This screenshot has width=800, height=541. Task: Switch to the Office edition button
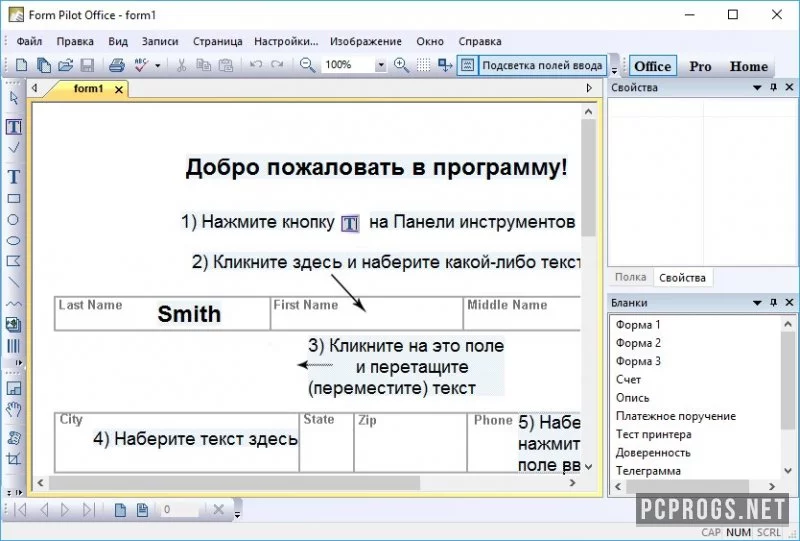(653, 66)
